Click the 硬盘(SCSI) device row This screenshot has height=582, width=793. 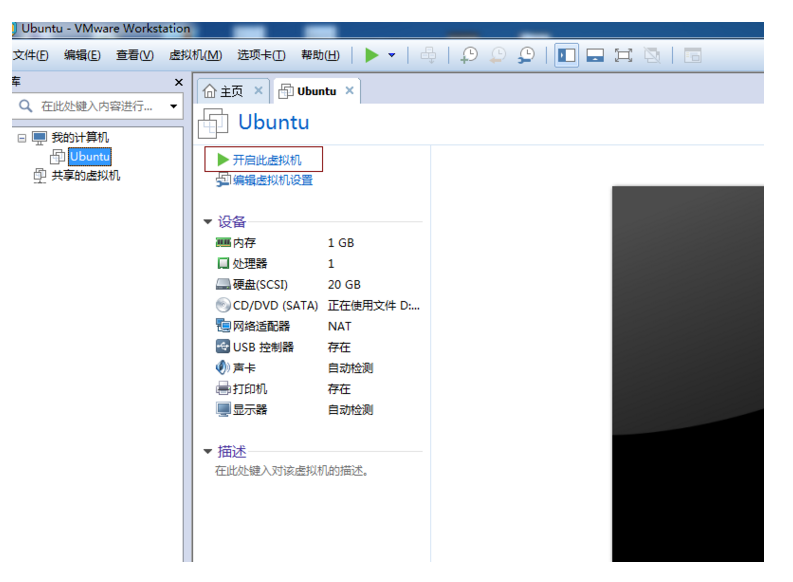(318, 285)
